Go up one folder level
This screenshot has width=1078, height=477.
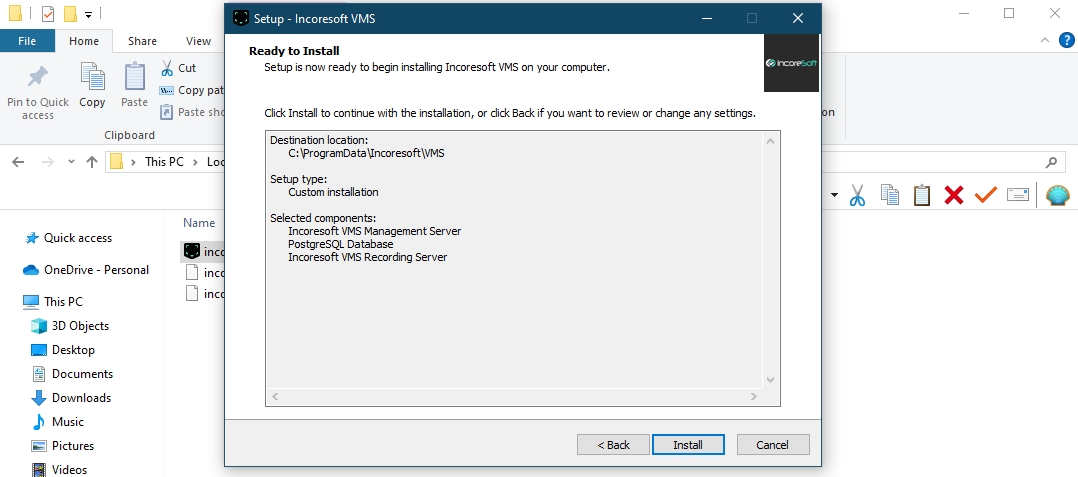pyautogui.click(x=92, y=162)
